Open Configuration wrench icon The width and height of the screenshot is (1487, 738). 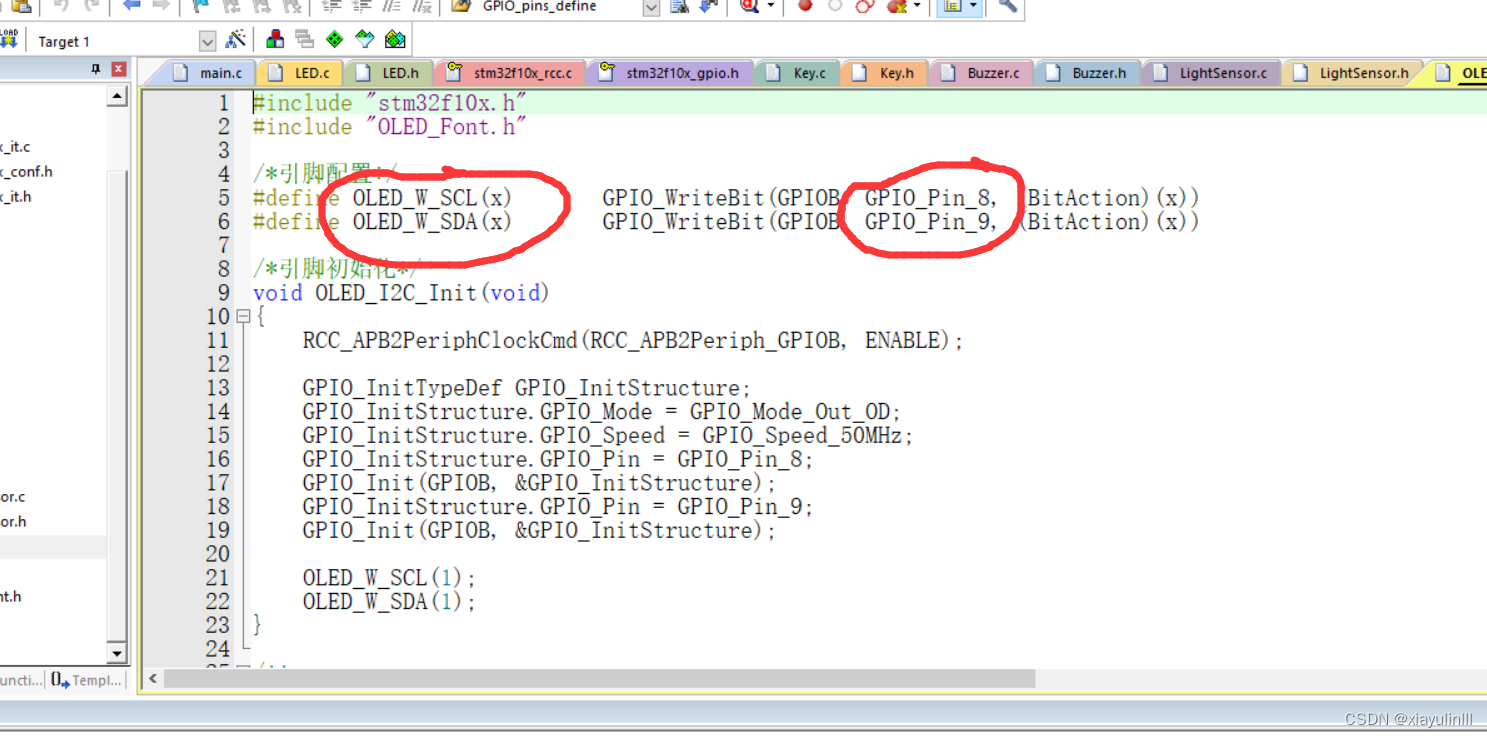tap(1008, 6)
